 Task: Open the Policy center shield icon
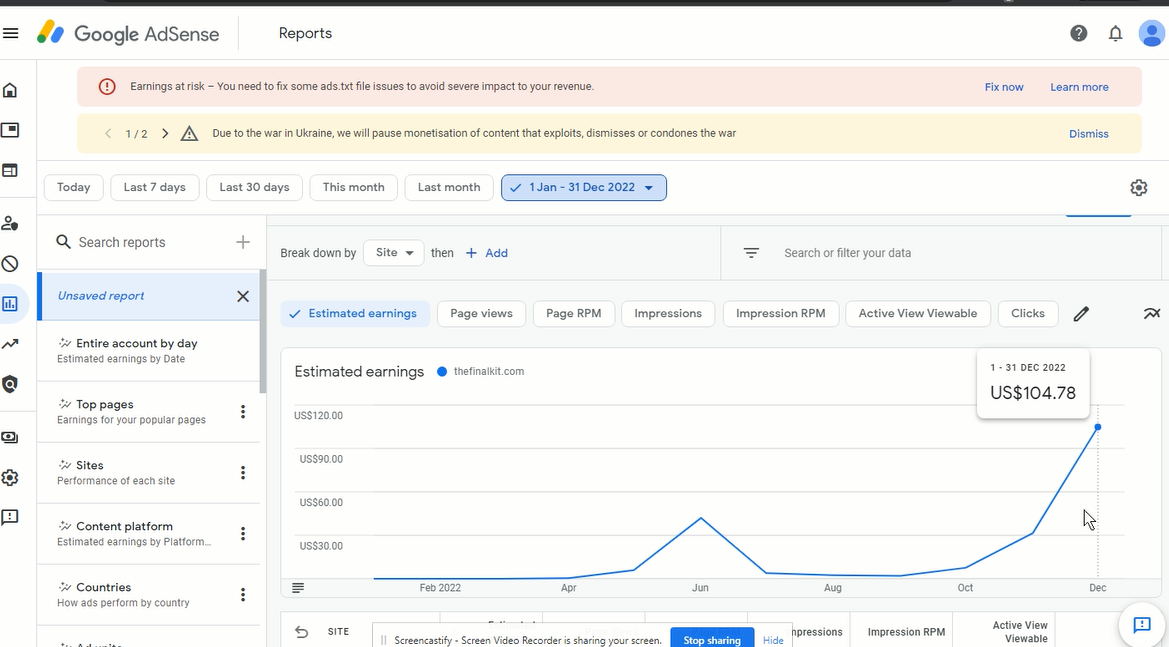pyautogui.click(x=10, y=385)
